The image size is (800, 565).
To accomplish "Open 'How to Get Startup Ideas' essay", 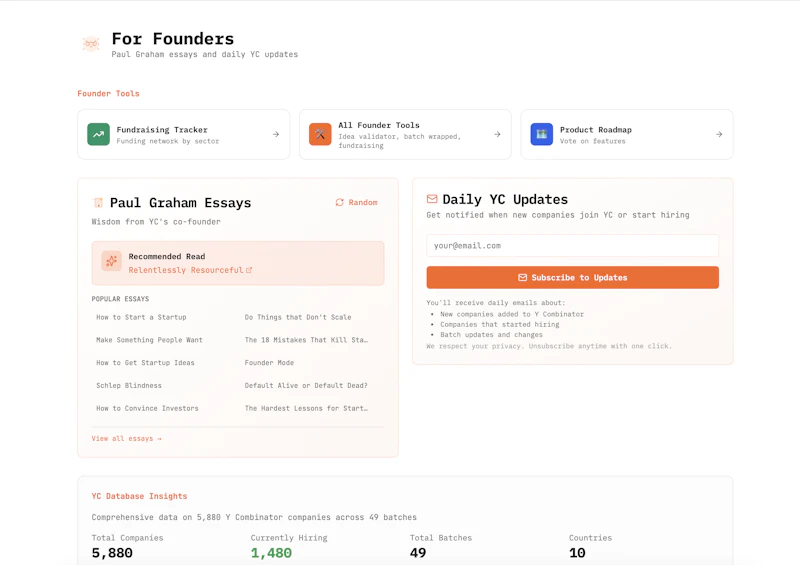I will coord(145,363).
